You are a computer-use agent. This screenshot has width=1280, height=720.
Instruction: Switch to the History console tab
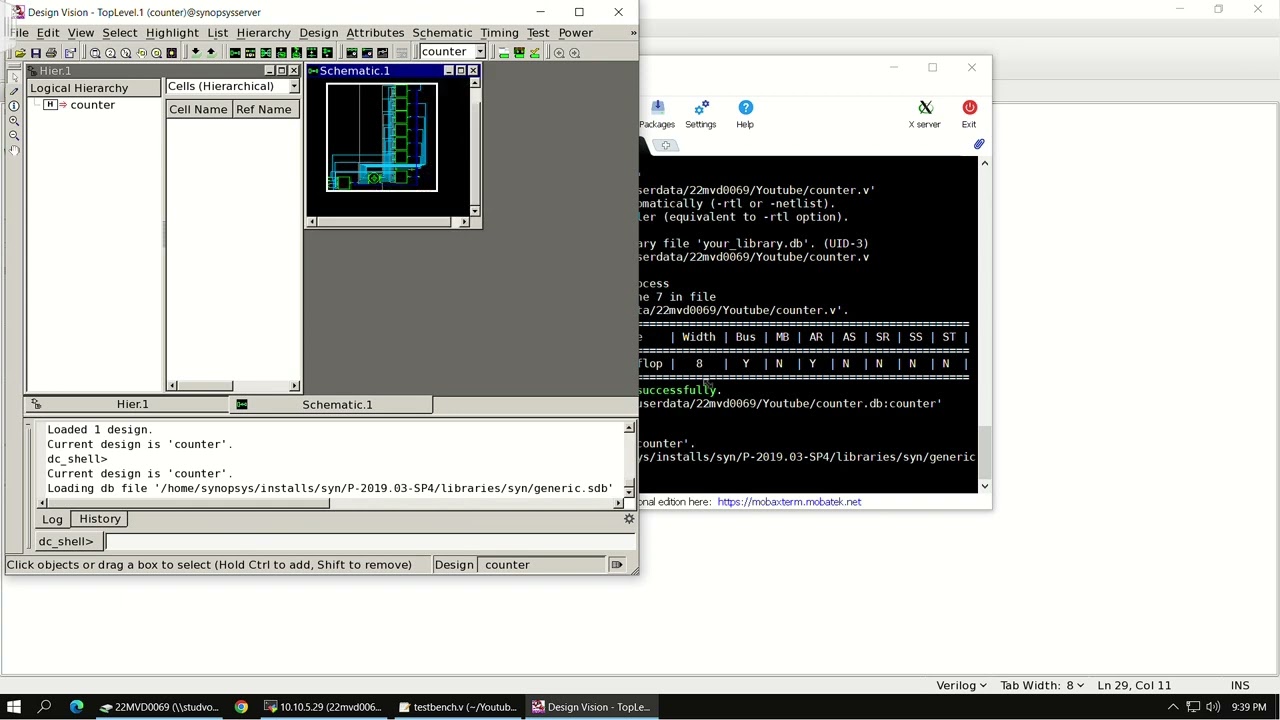tap(100, 519)
